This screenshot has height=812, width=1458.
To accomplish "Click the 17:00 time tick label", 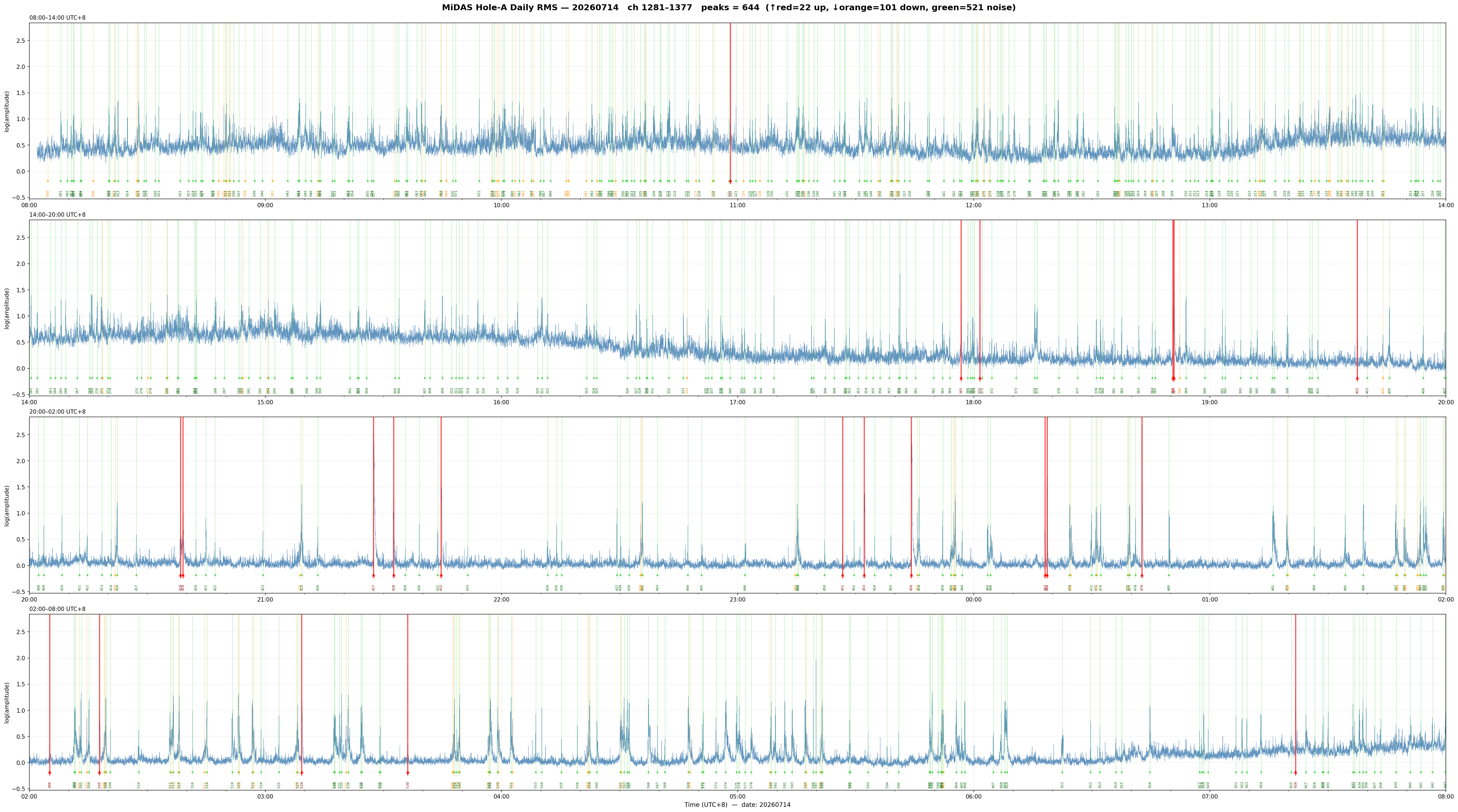I will tap(737, 402).
